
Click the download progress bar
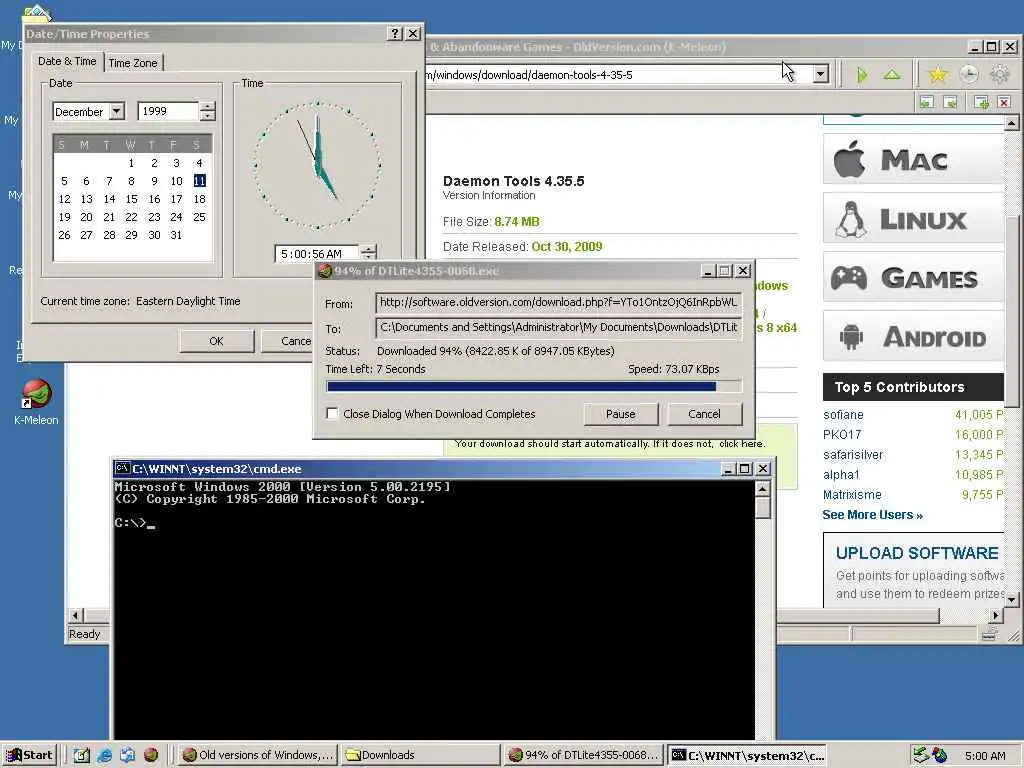534,386
